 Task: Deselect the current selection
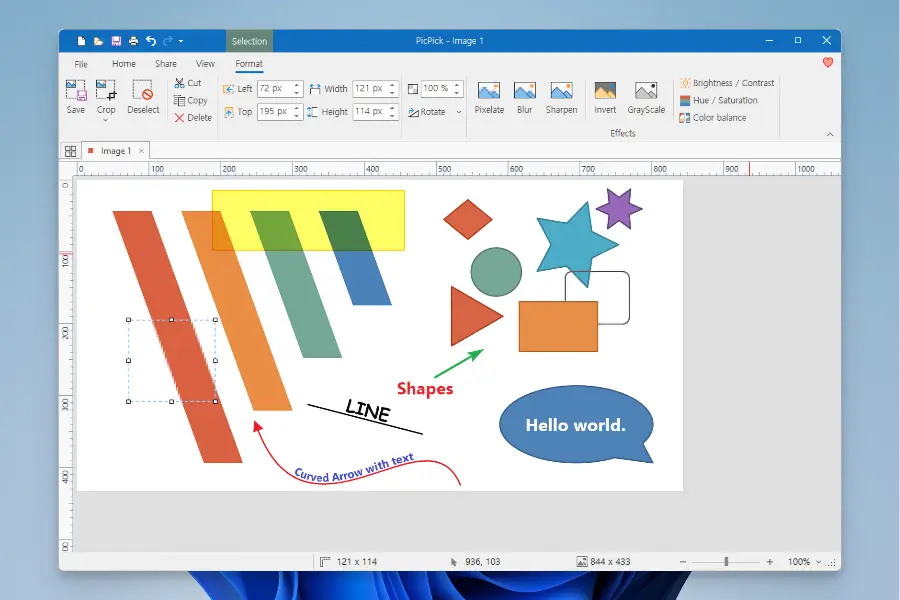[x=143, y=97]
